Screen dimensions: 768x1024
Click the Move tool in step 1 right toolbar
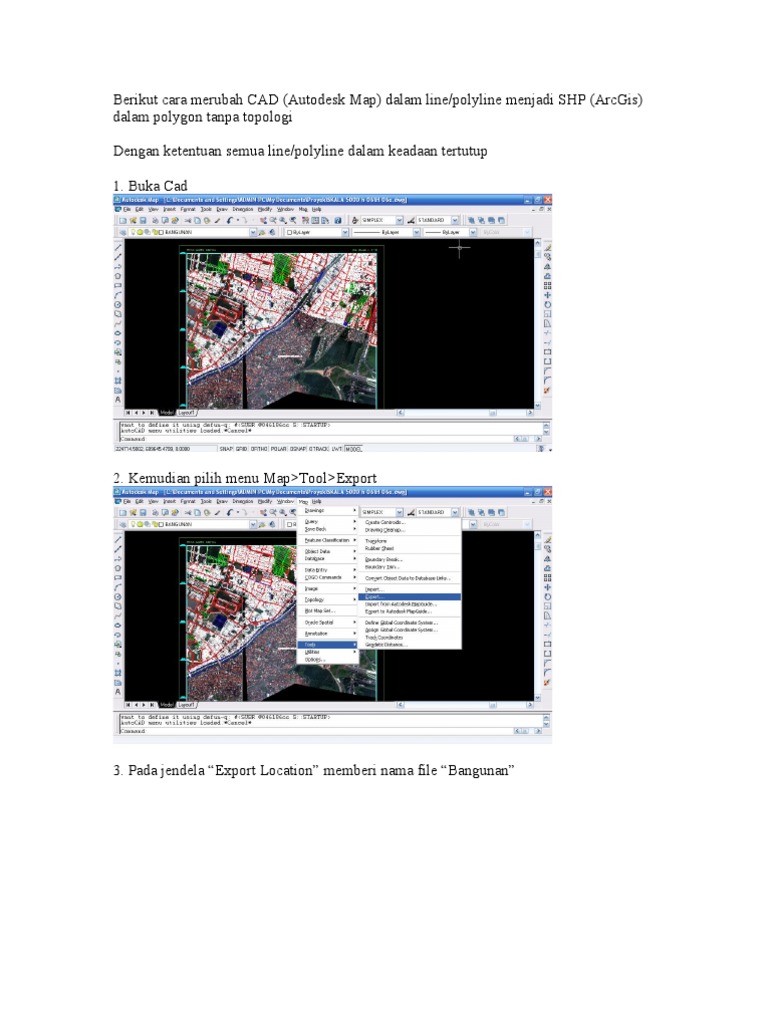click(x=547, y=295)
